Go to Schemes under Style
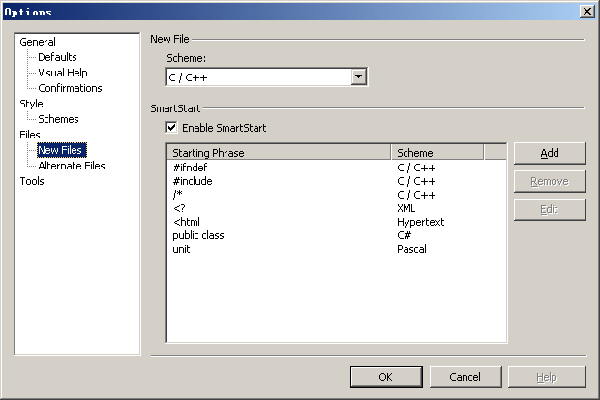 (x=58, y=119)
